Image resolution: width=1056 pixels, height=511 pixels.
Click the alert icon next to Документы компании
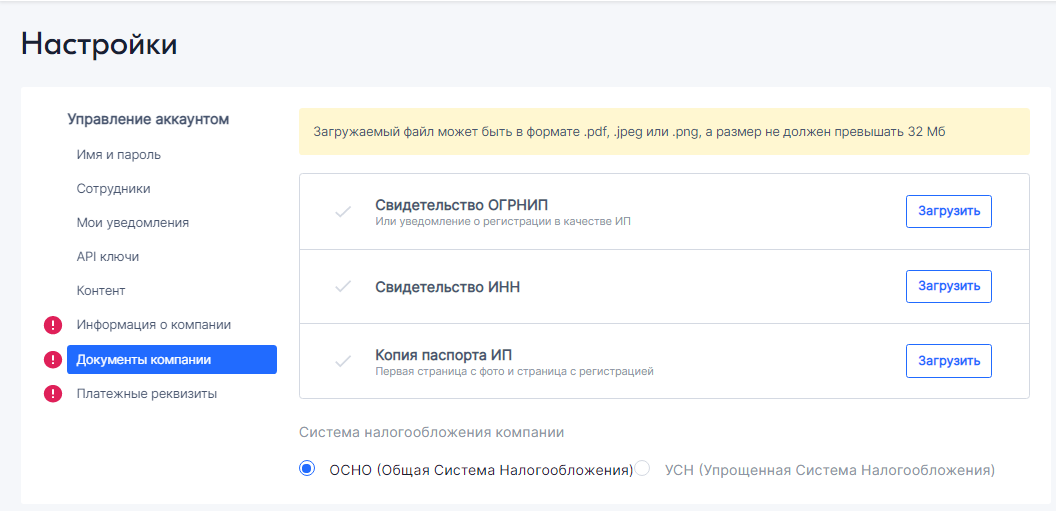click(x=53, y=360)
